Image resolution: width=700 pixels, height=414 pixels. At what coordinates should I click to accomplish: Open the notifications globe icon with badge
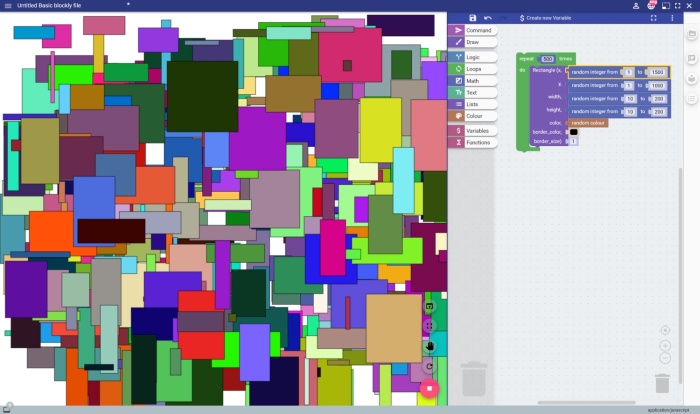(651, 5)
